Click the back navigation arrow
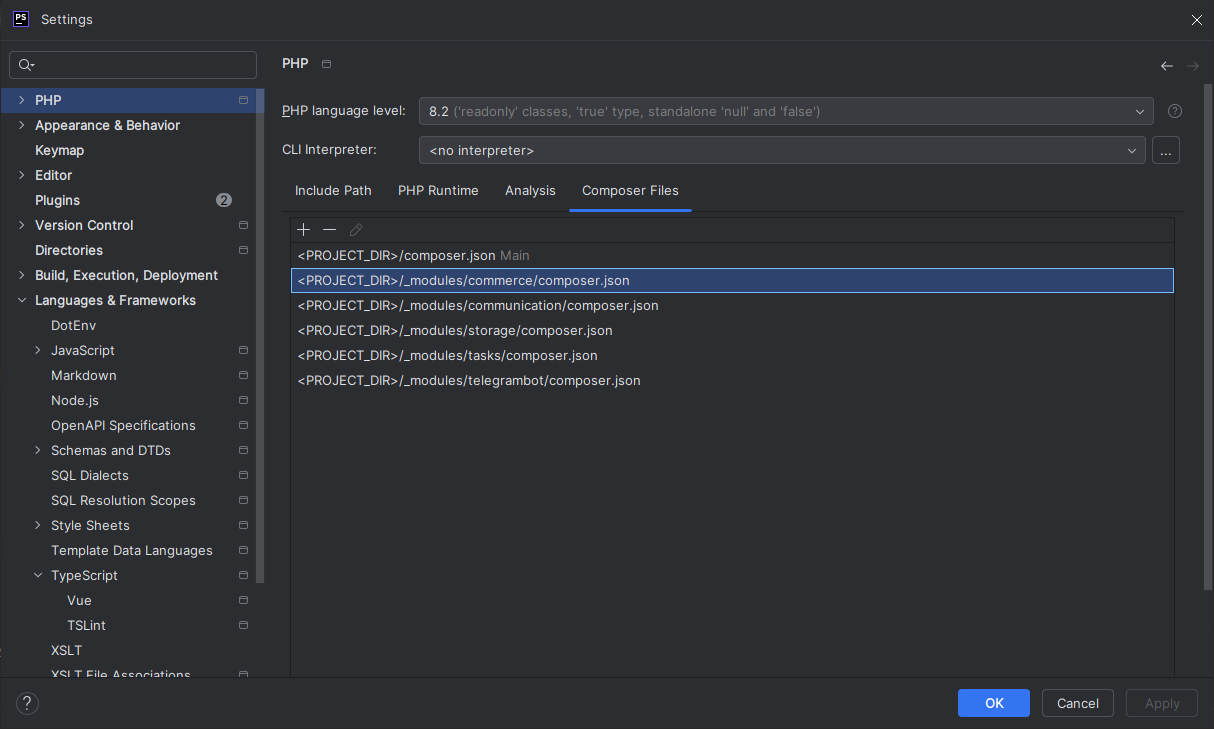This screenshot has height=729, width=1214. [x=1166, y=66]
